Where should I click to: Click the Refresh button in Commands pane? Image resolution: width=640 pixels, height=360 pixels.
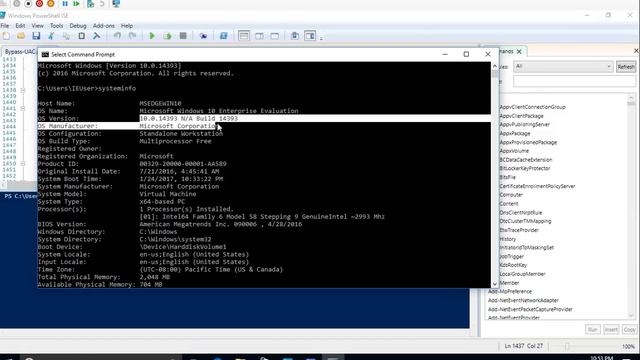point(626,67)
